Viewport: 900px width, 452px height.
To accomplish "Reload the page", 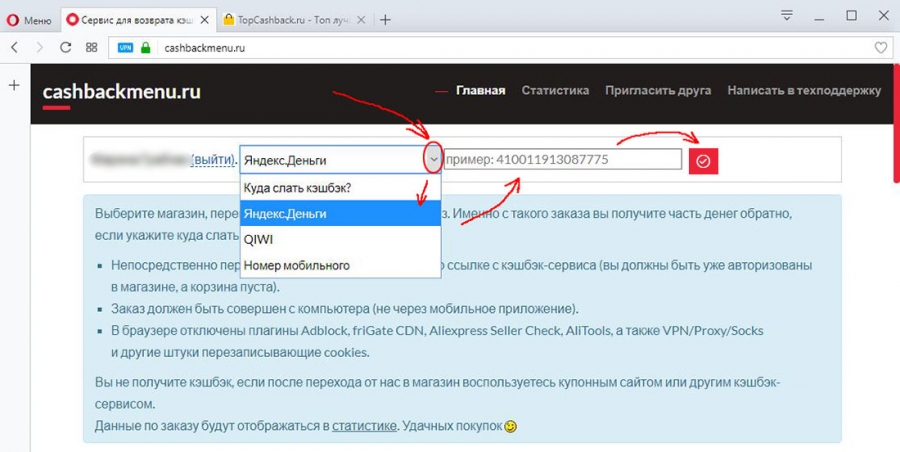I will click(x=65, y=48).
